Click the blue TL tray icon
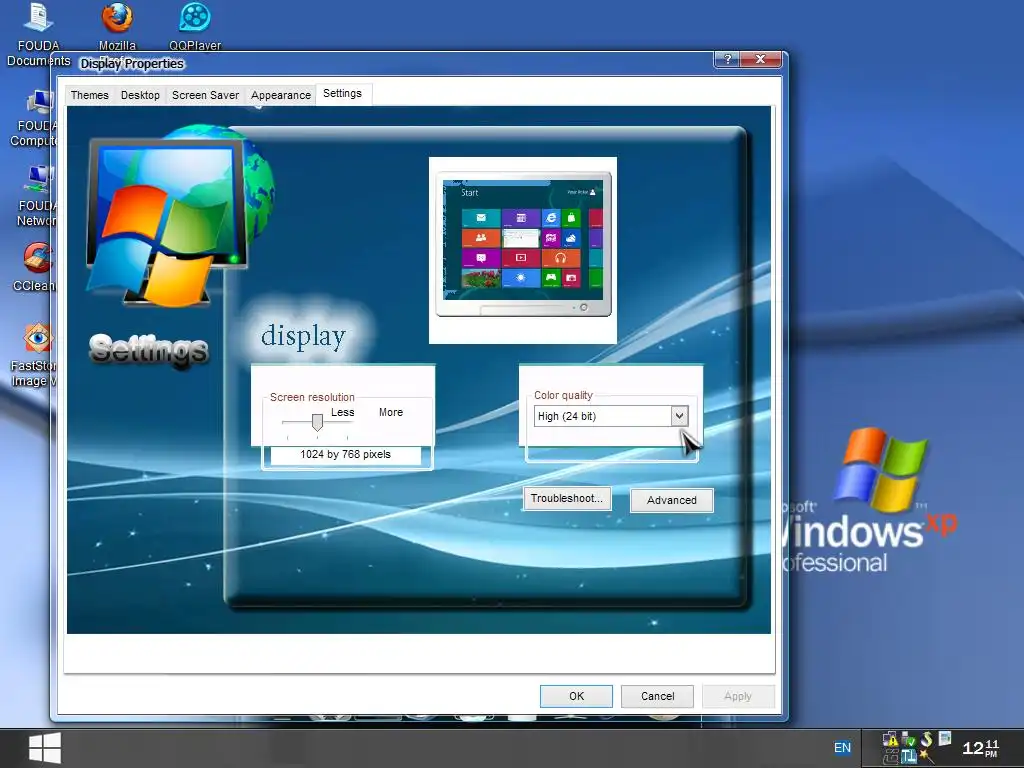The height and width of the screenshot is (768, 1024). click(908, 756)
